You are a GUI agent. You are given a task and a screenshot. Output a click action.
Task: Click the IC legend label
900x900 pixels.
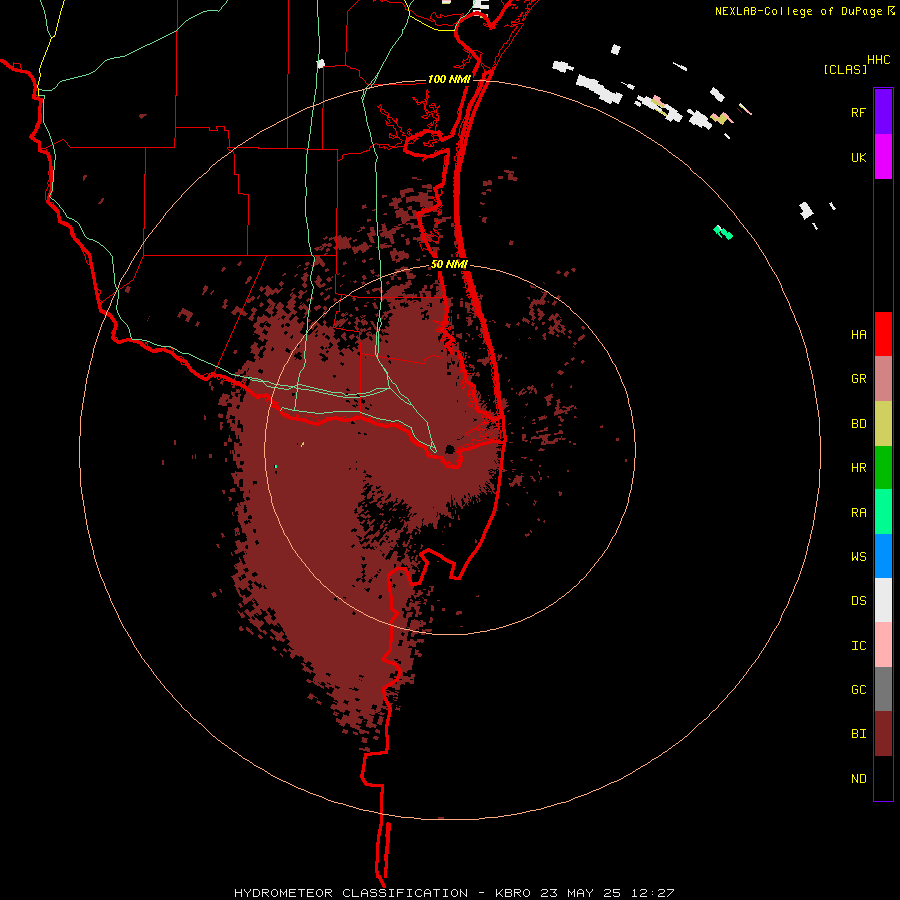pyautogui.click(x=858, y=646)
